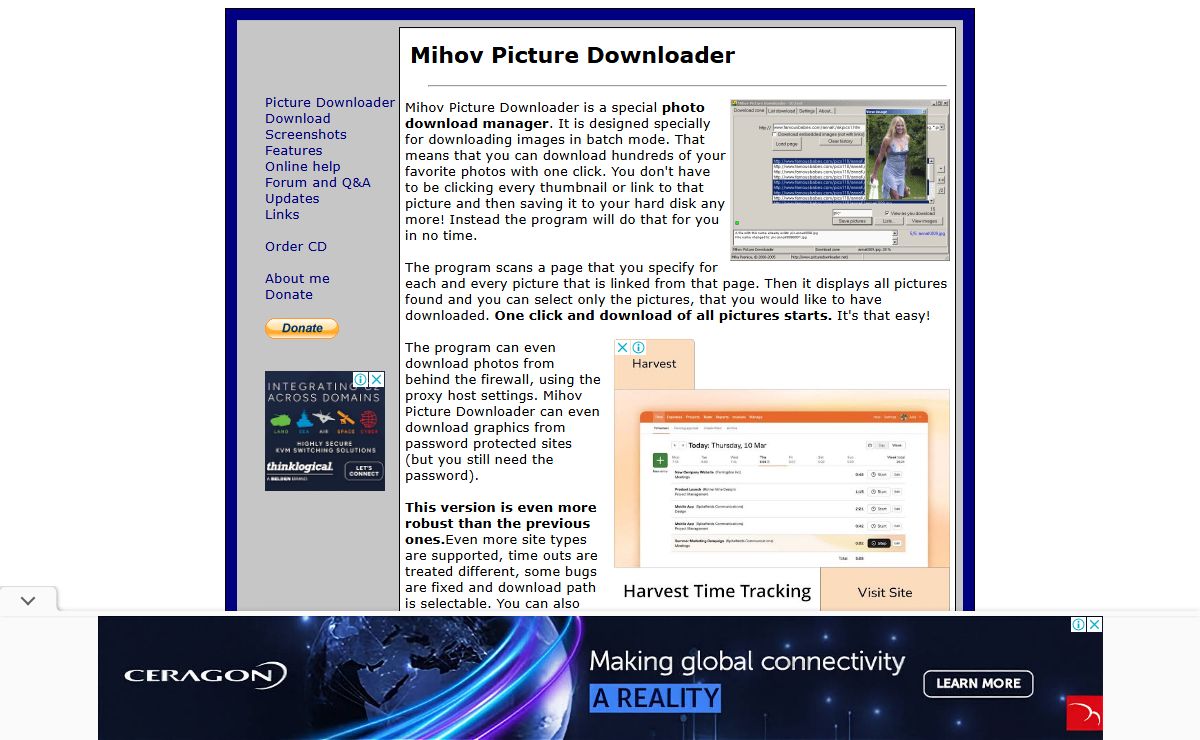Click the Harvest ad title label
The height and width of the screenshot is (740, 1200).
point(654,364)
